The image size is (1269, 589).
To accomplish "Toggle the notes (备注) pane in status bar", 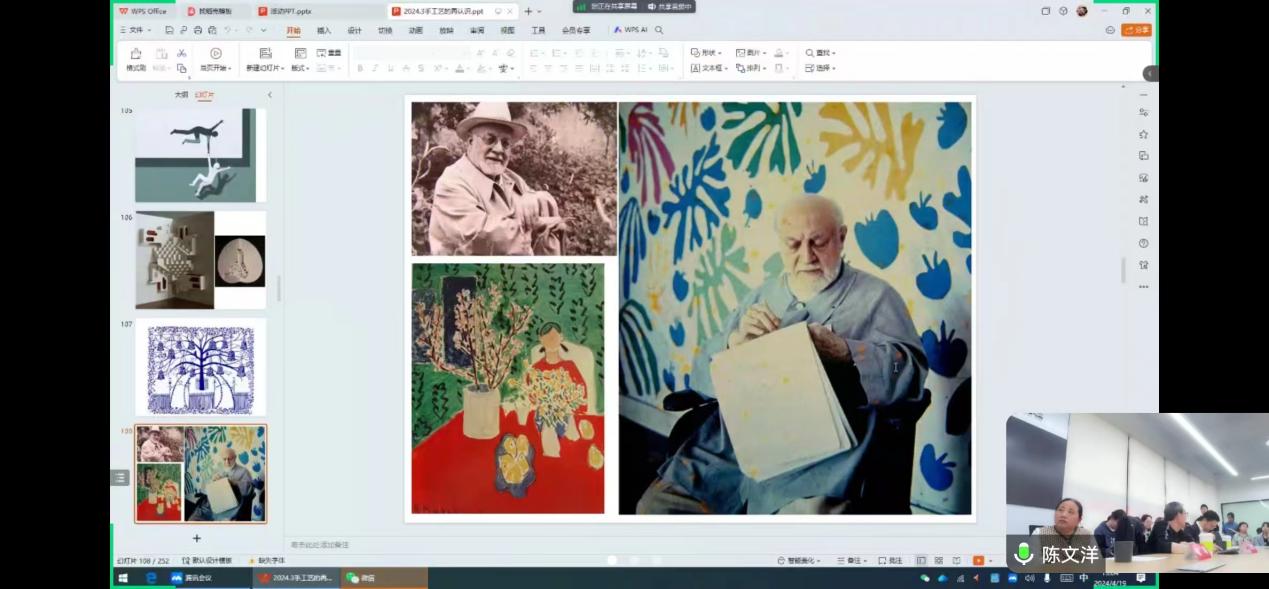I will (x=851, y=560).
